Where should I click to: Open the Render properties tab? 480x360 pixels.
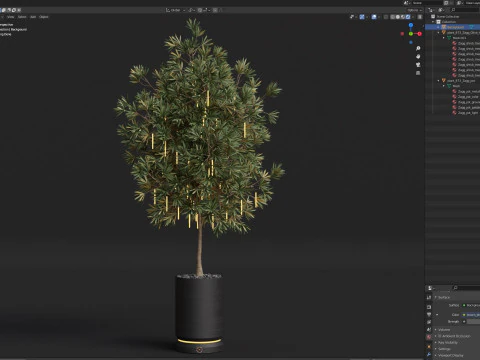pos(429,307)
